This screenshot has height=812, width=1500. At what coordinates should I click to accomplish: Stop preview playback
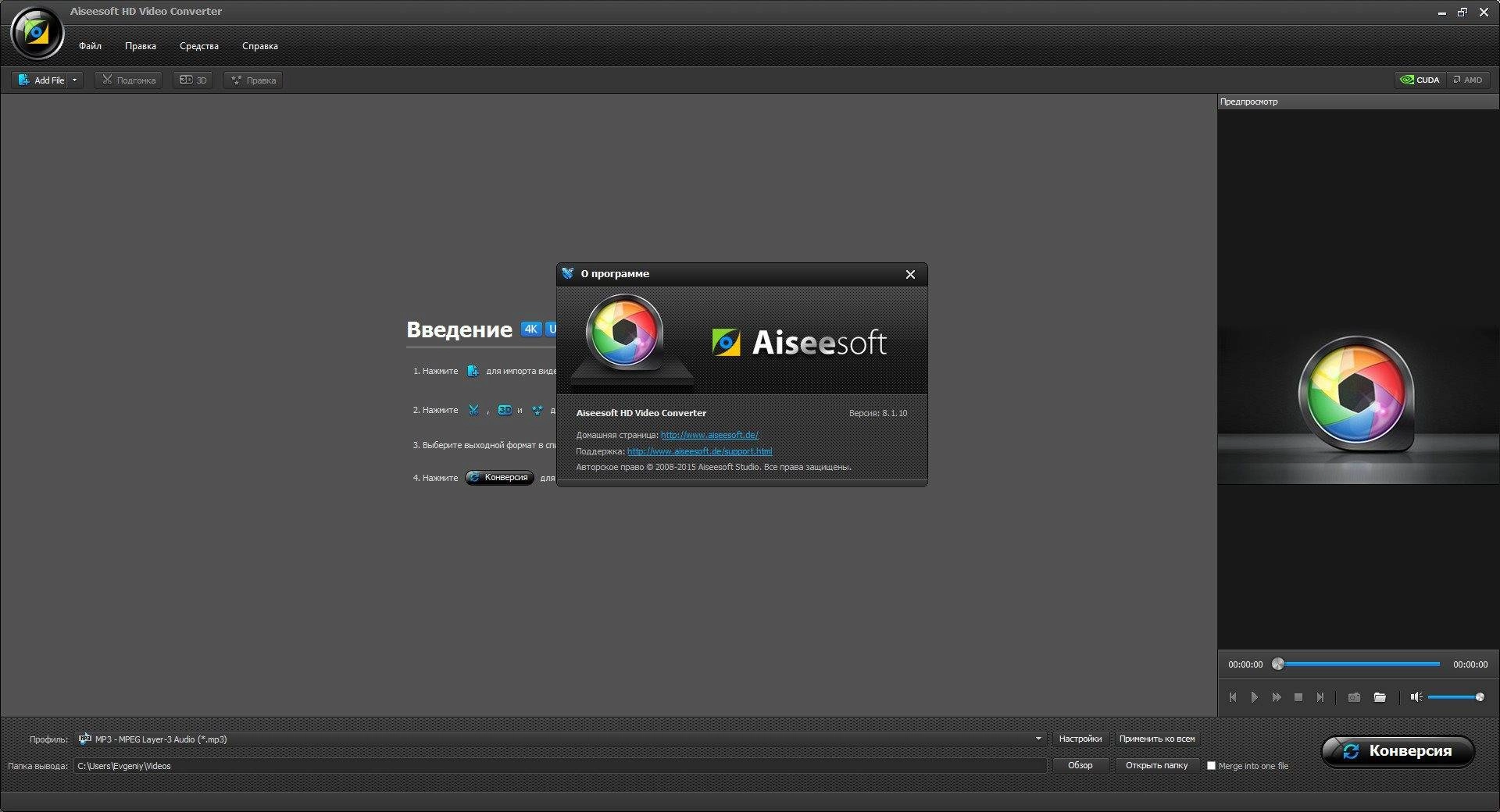point(1298,697)
